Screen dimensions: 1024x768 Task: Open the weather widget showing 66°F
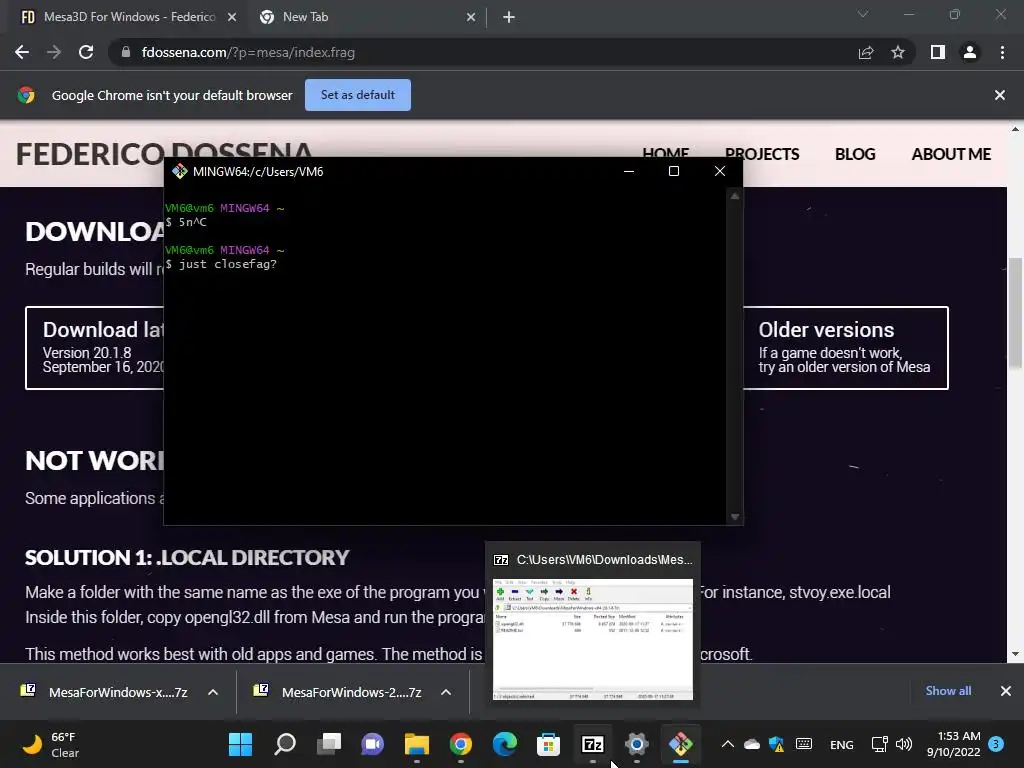[51, 744]
